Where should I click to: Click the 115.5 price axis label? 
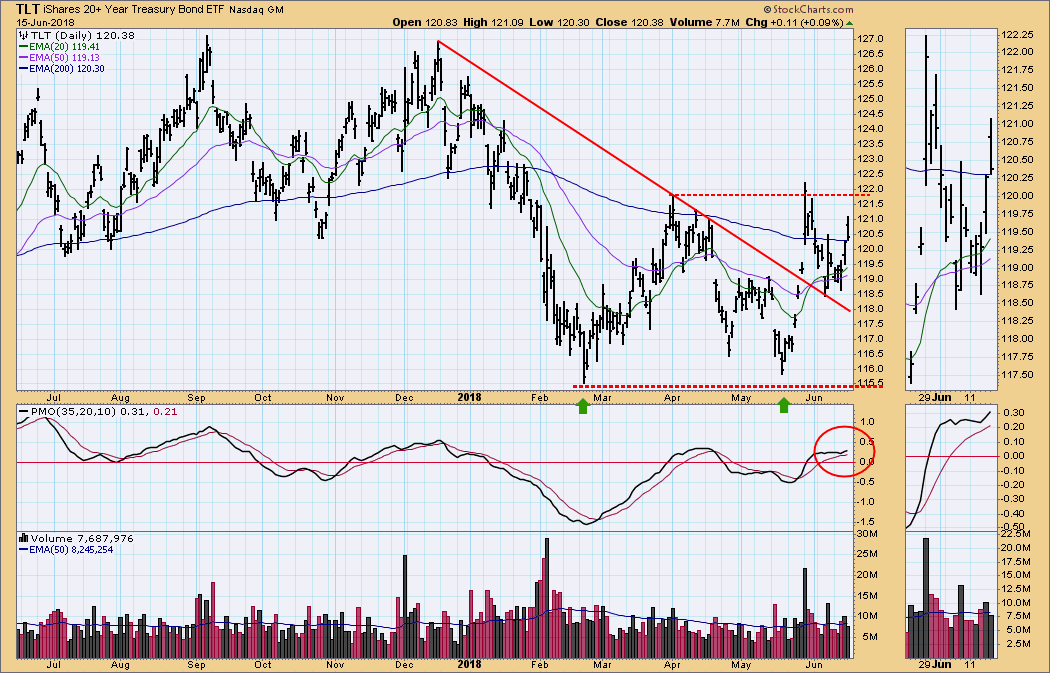(x=871, y=384)
